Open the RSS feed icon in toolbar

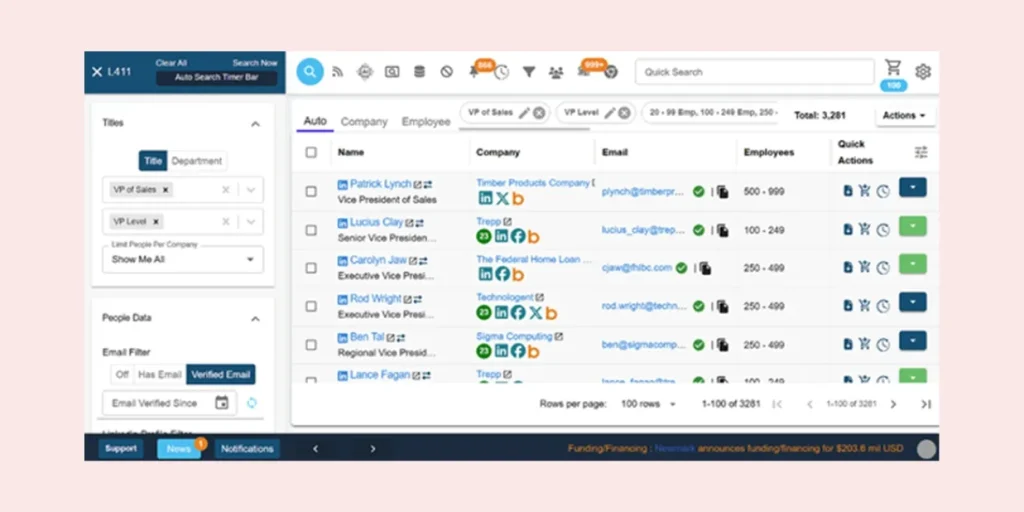[x=338, y=72]
